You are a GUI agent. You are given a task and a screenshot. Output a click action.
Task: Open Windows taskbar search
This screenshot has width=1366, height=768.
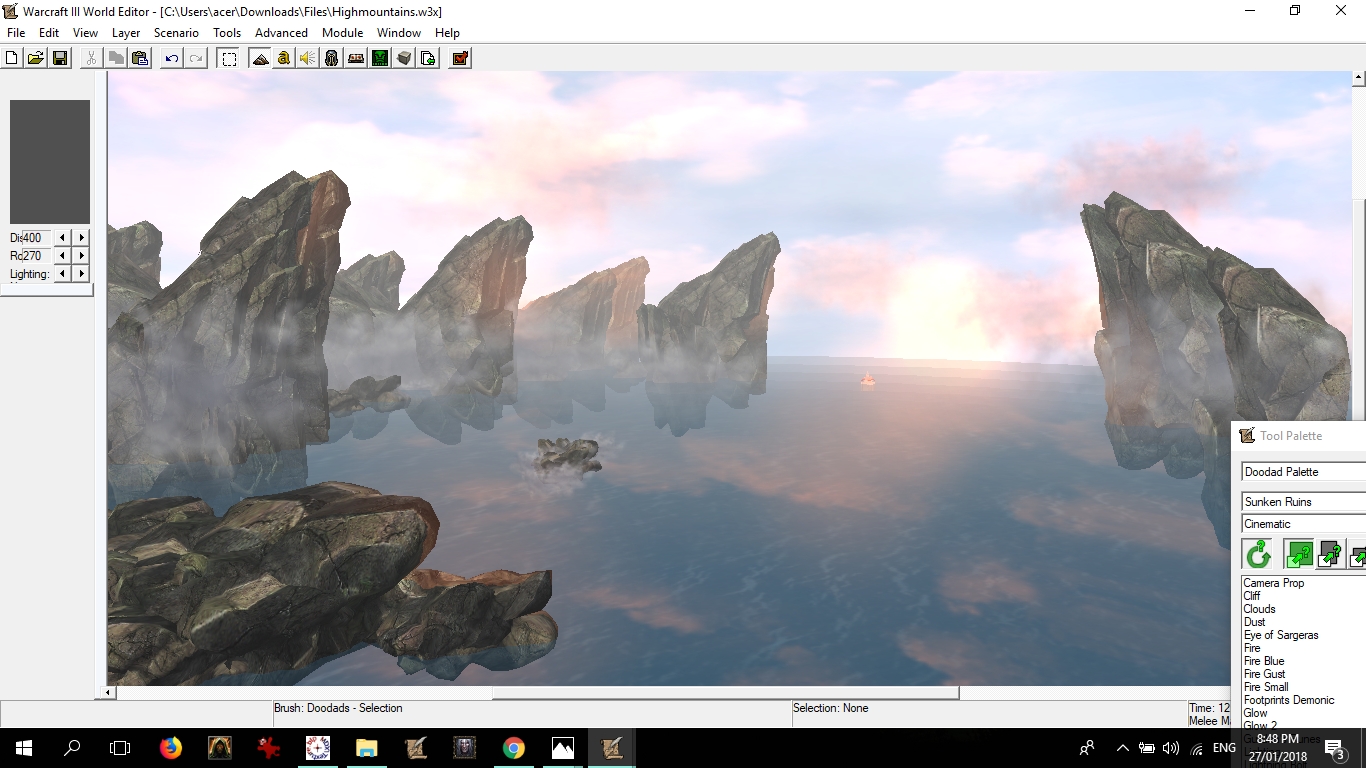tap(72, 748)
